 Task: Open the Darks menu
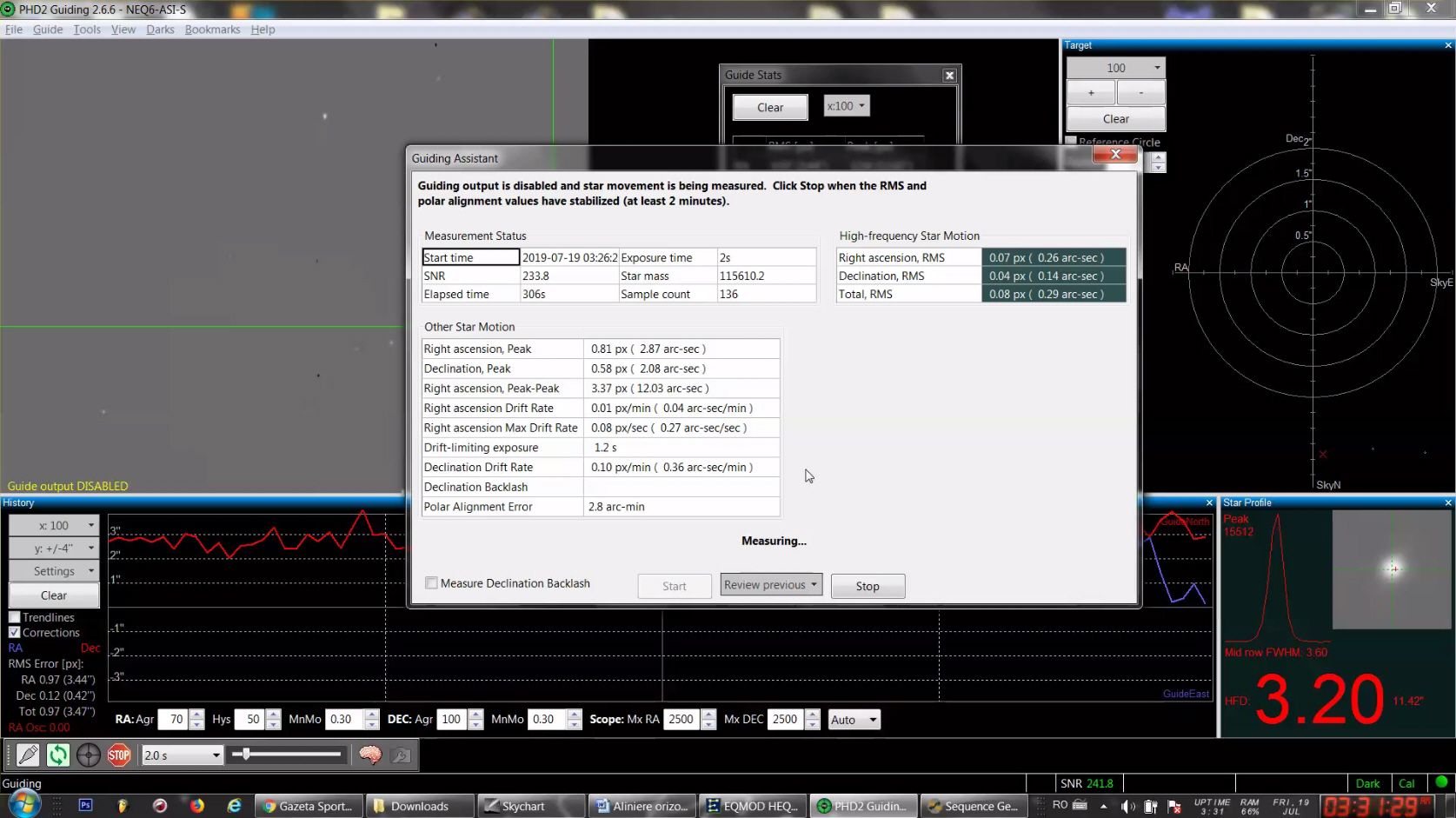(160, 30)
